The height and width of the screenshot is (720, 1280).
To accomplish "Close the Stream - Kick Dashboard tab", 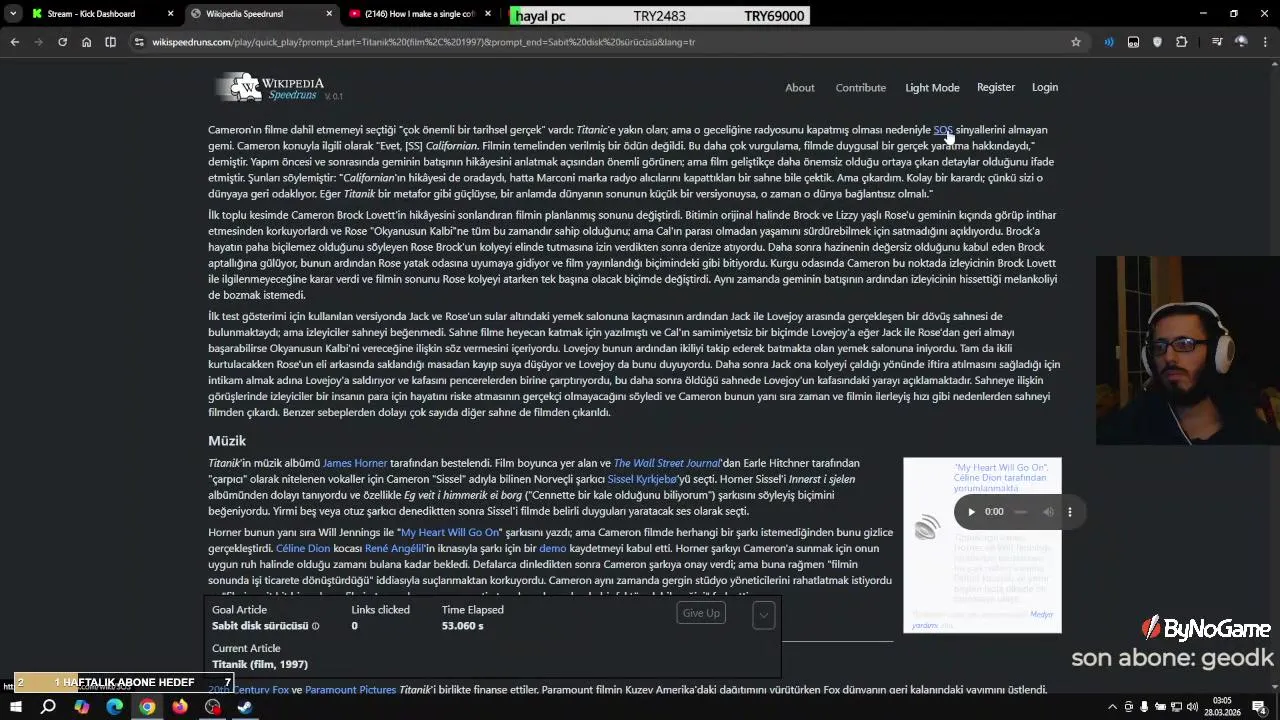I will [x=170, y=14].
